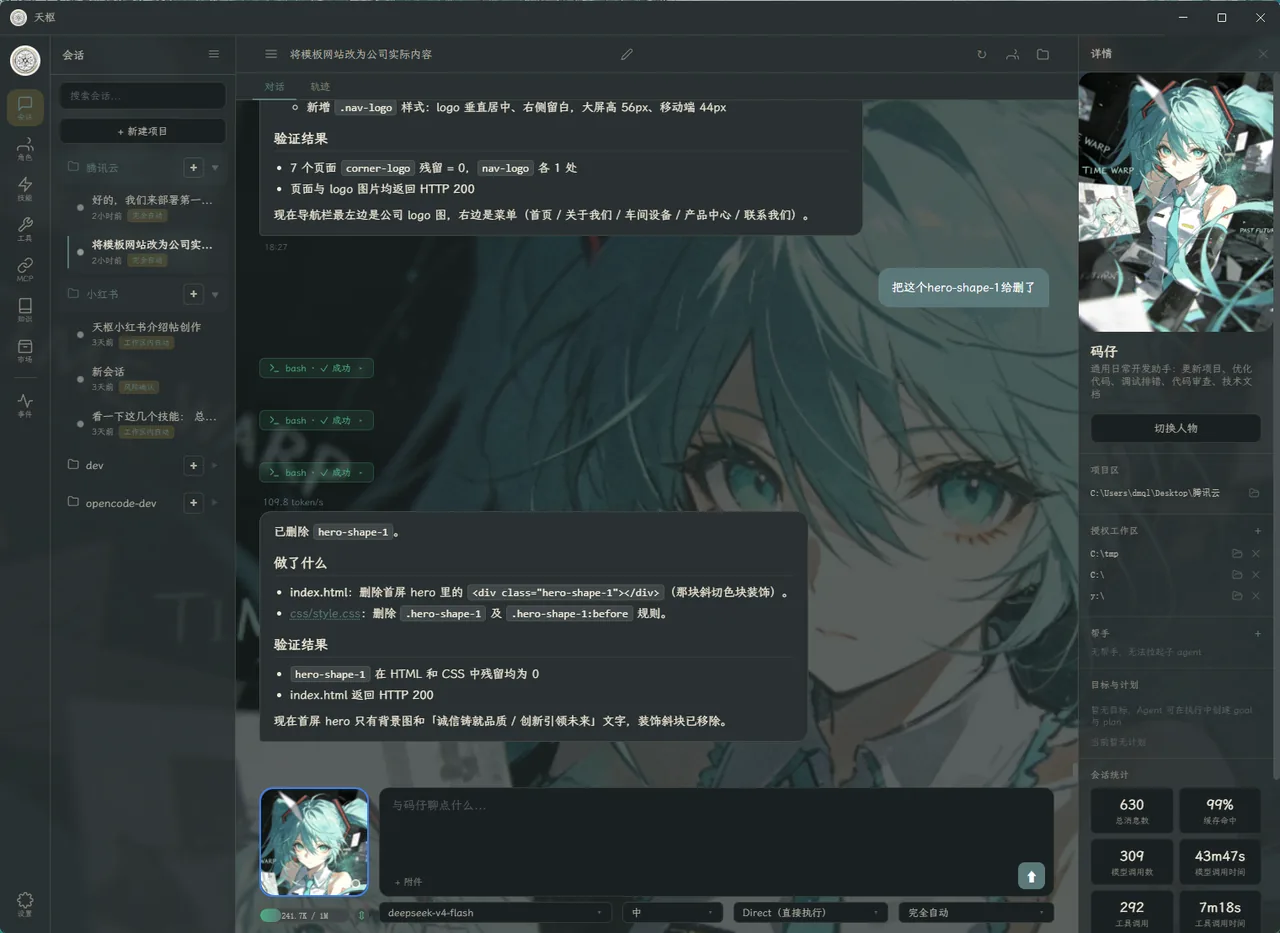Screen dimensions: 1280x933
Task: Click the refresh icon in chat header
Action: pos(982,54)
